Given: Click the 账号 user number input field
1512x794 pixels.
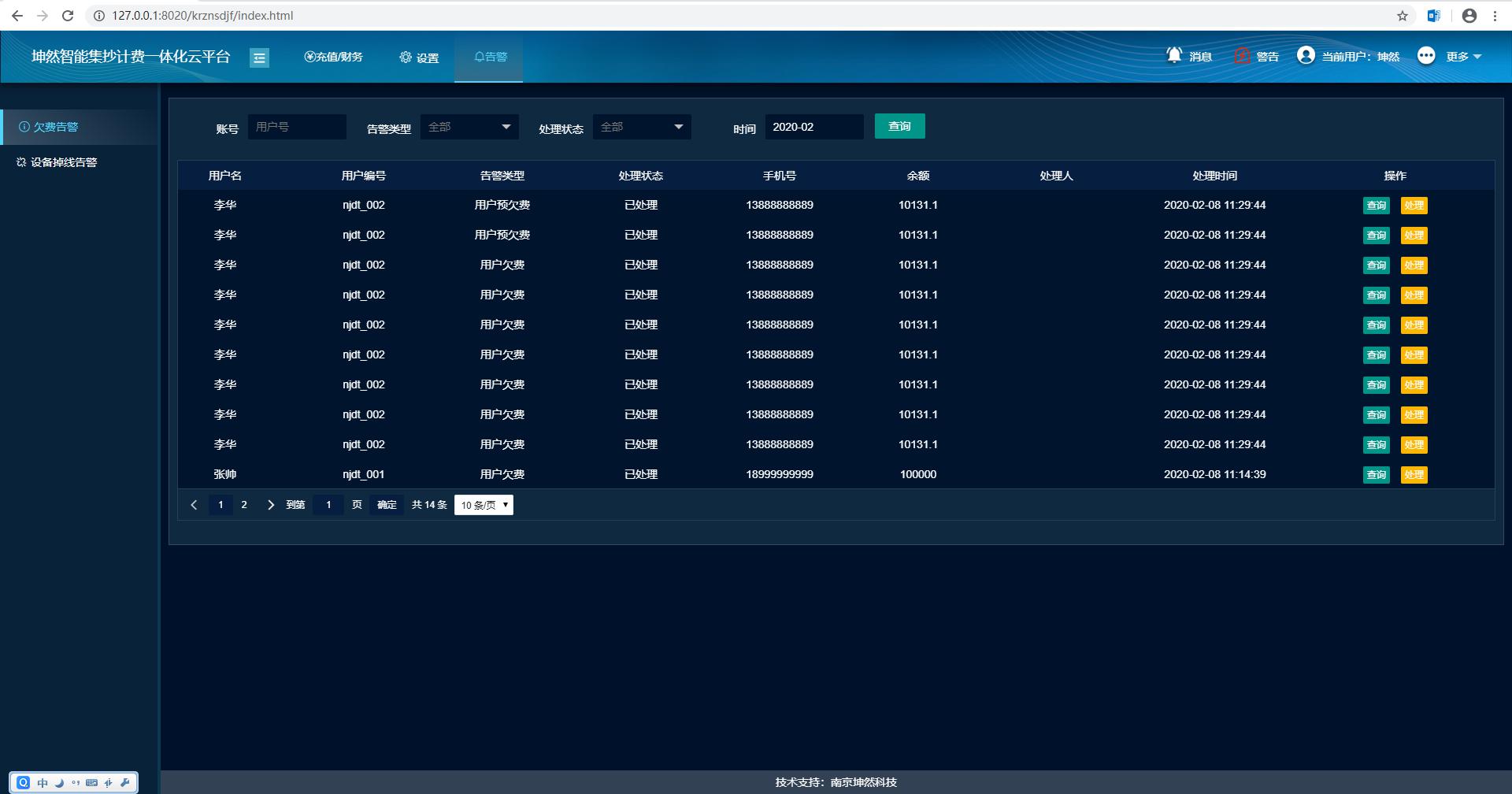Looking at the screenshot, I should [x=297, y=127].
